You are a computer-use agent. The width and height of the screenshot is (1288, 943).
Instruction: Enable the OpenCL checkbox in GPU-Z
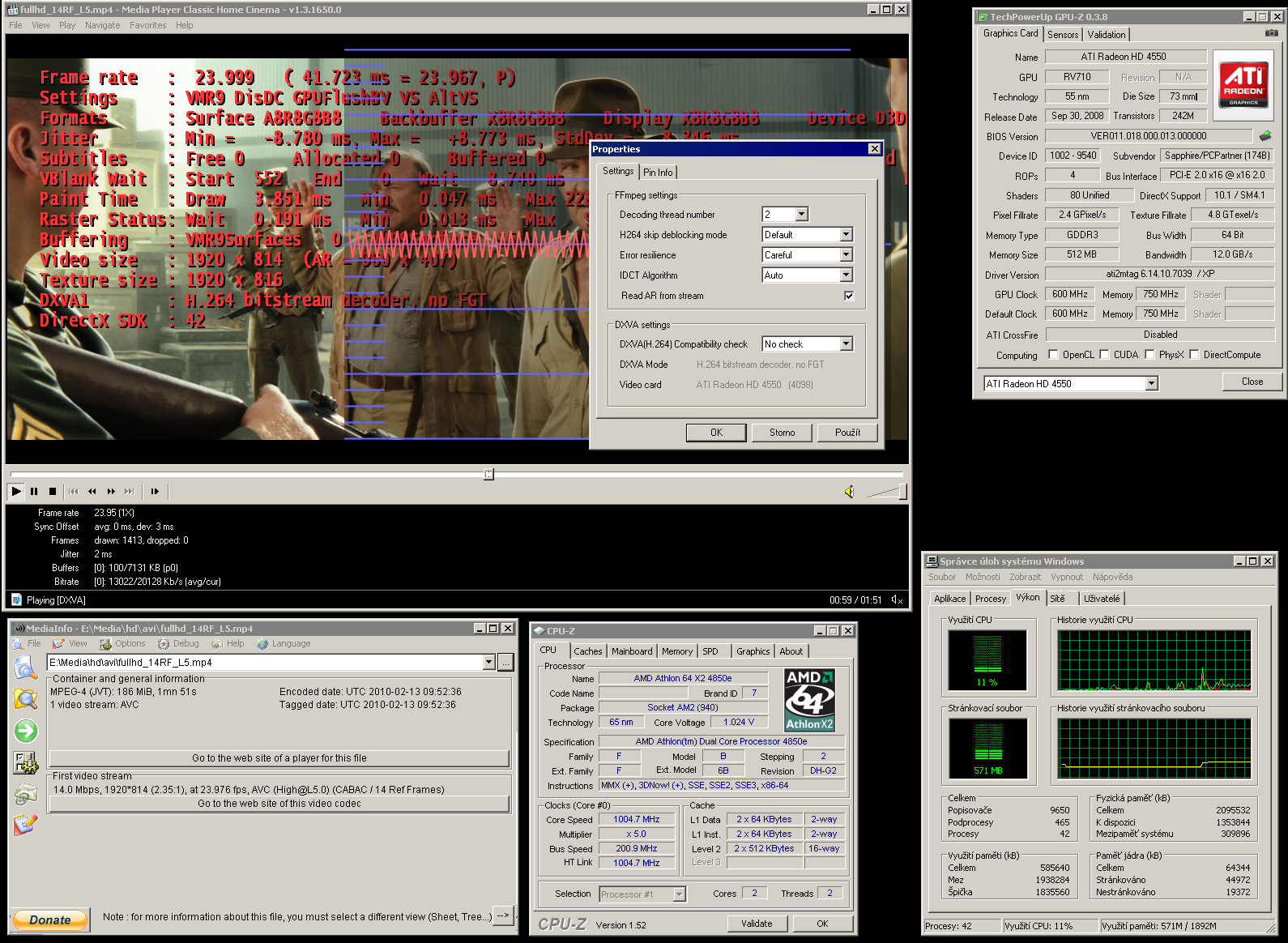tap(1053, 355)
